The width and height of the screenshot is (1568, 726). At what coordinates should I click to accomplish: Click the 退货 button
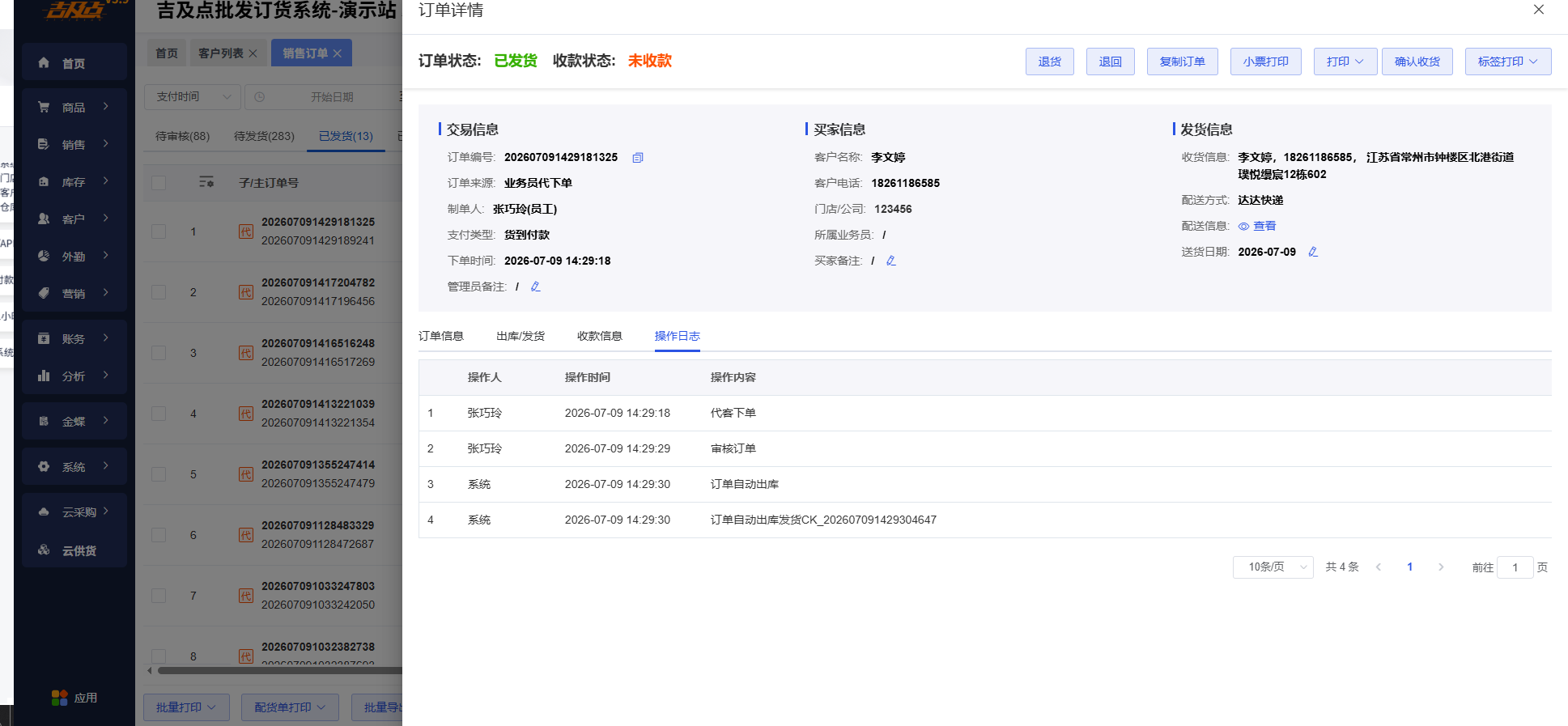[x=1050, y=62]
